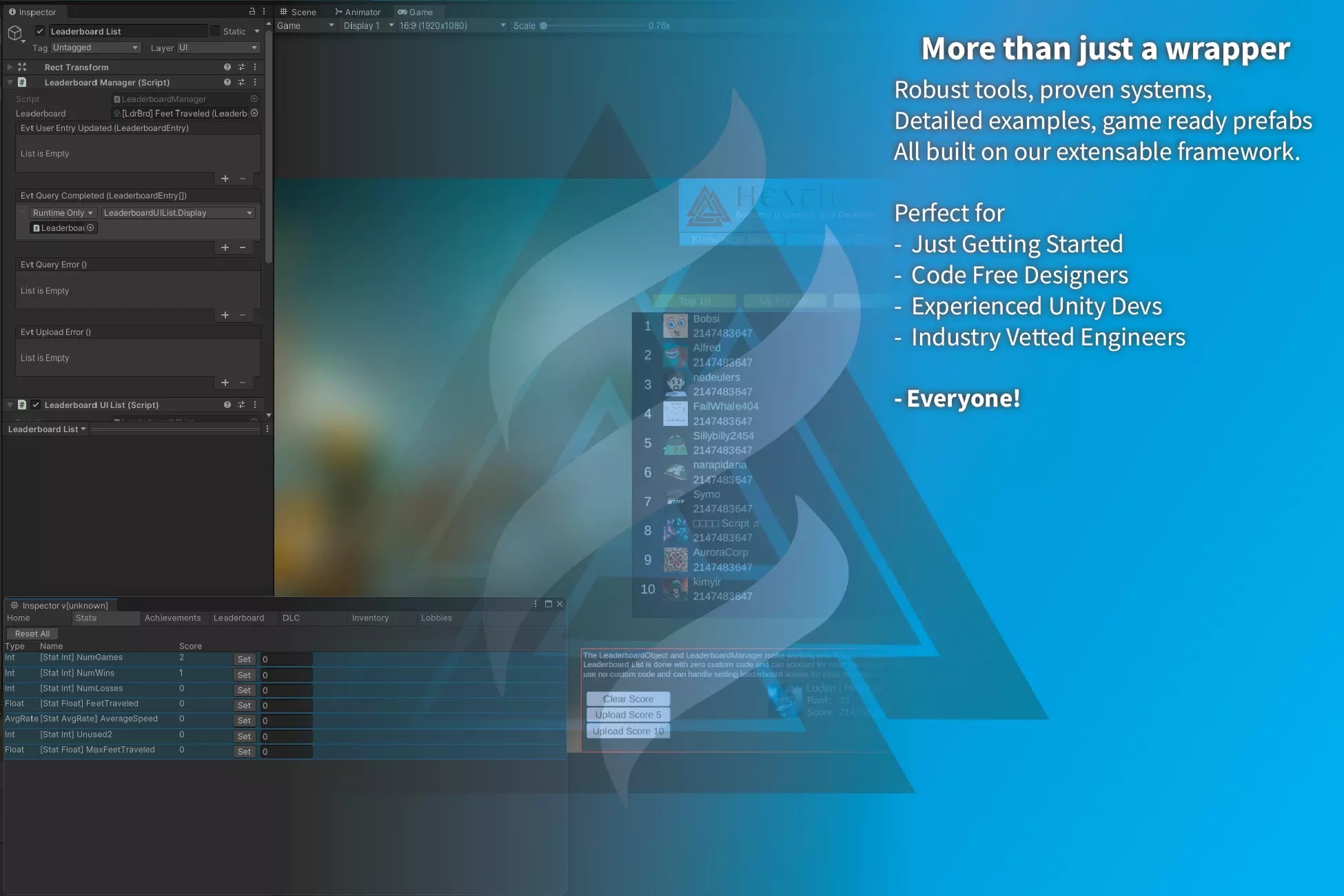This screenshot has width=1344, height=896.
Task: Click the Inspector lock icon
Action: [x=252, y=12]
